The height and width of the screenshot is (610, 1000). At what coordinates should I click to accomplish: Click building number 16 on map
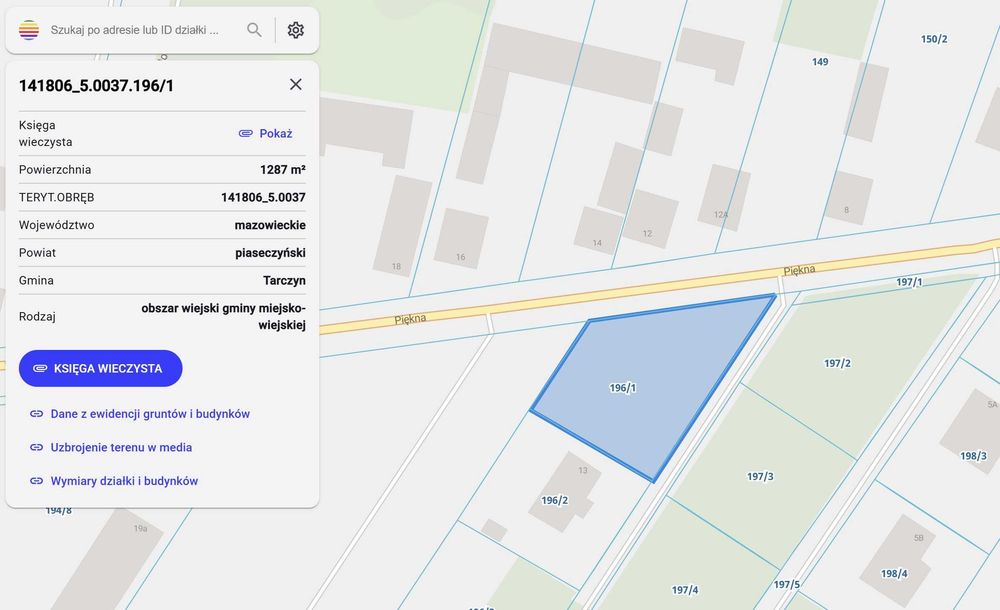[x=460, y=257]
